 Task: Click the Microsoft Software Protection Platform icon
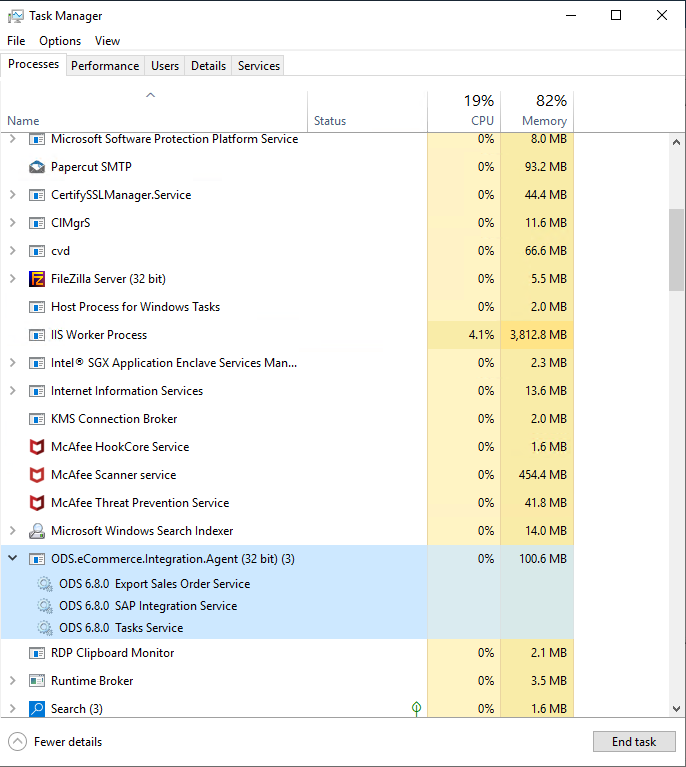coord(37,139)
